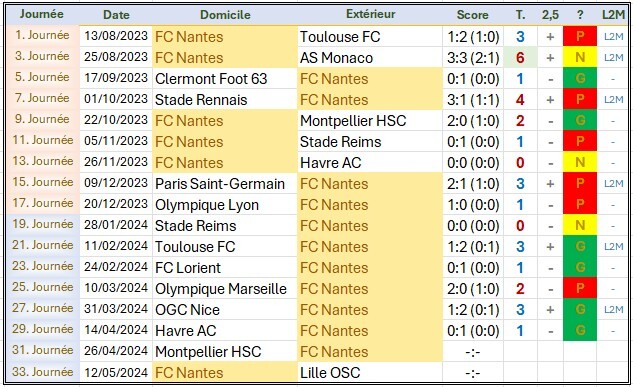Viewport: 633px width, 387px height.
Task: Select the 2,5 column header
Action: 550,15
